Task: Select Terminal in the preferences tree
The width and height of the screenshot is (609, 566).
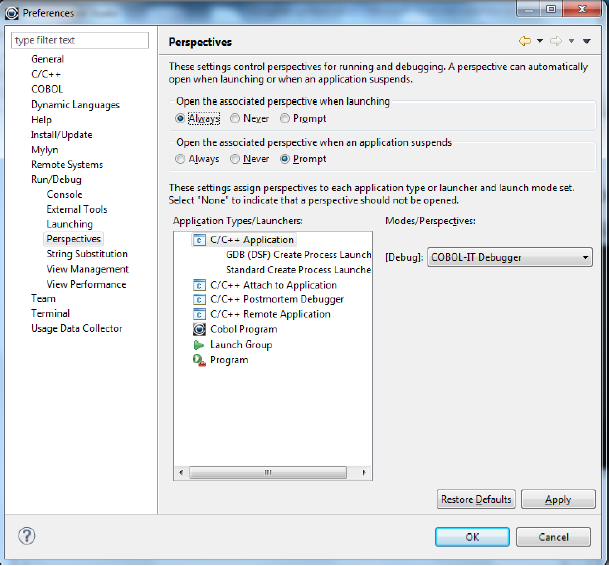Action: coord(50,313)
